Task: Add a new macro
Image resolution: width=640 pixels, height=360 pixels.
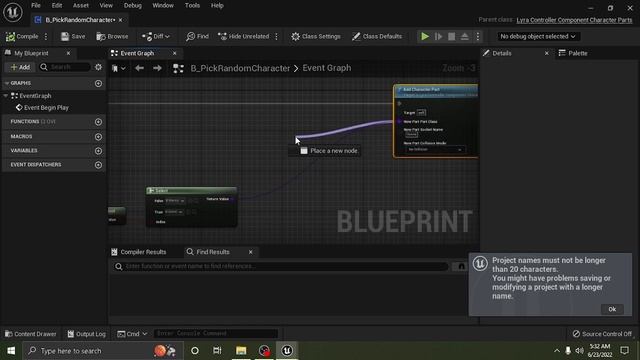Action: (98, 137)
